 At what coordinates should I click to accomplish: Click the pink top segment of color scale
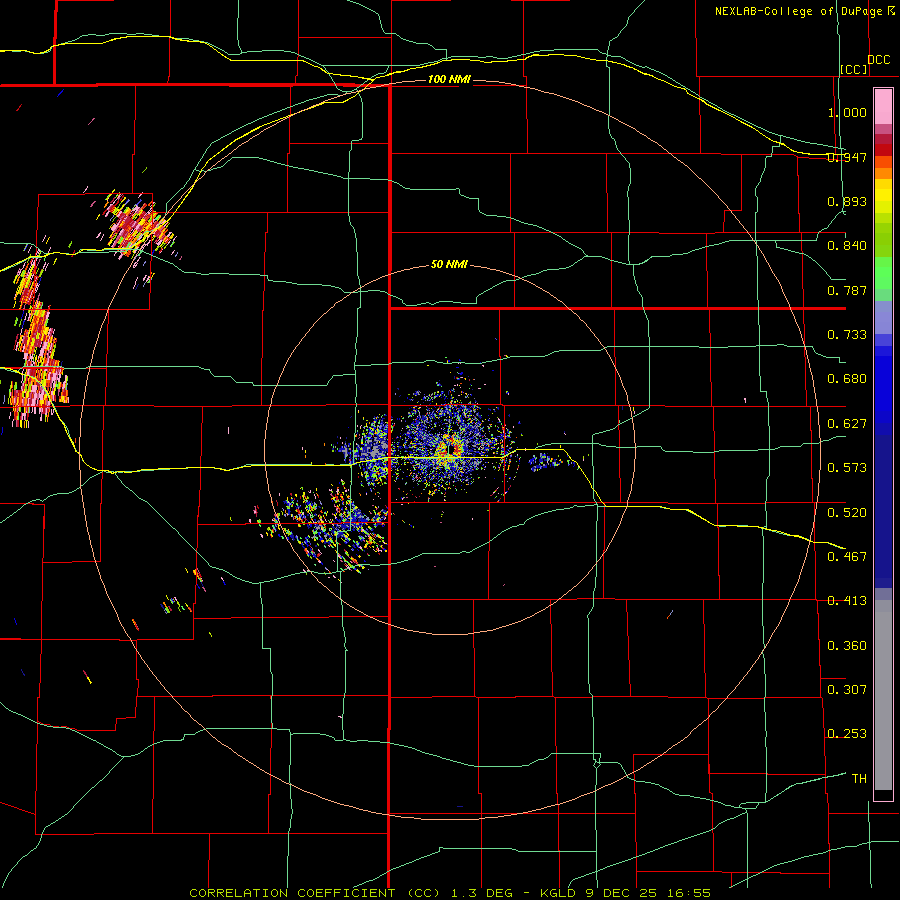[883, 107]
